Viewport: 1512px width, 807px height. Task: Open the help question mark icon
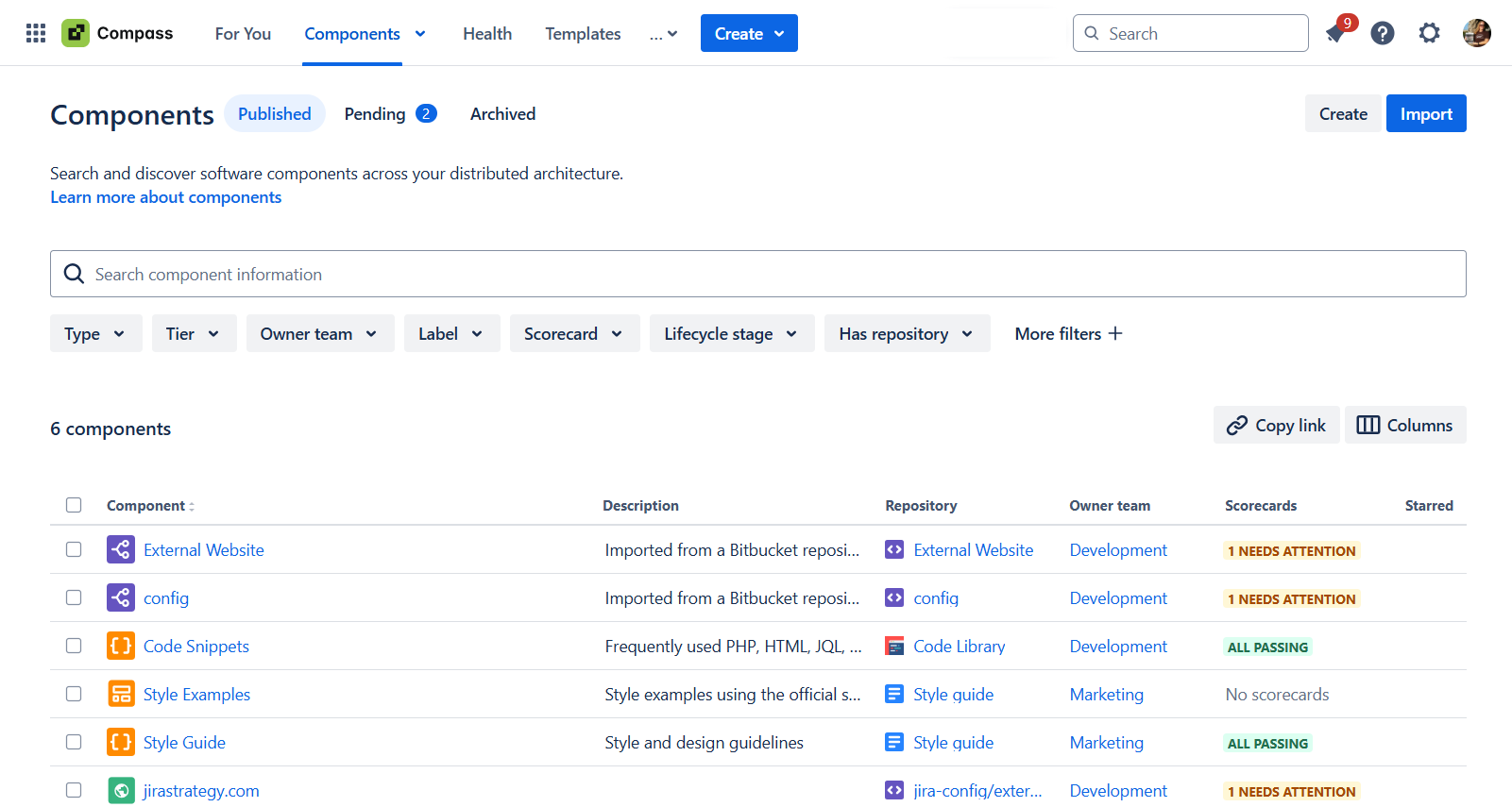1383,34
